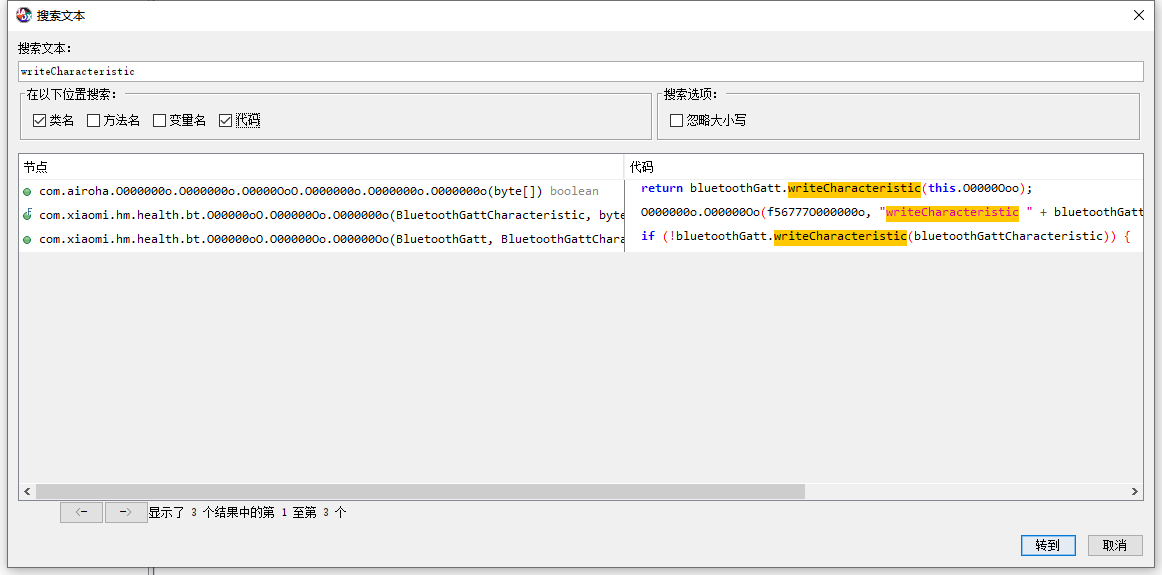
Task: Click the 转到 button
Action: 1048,545
